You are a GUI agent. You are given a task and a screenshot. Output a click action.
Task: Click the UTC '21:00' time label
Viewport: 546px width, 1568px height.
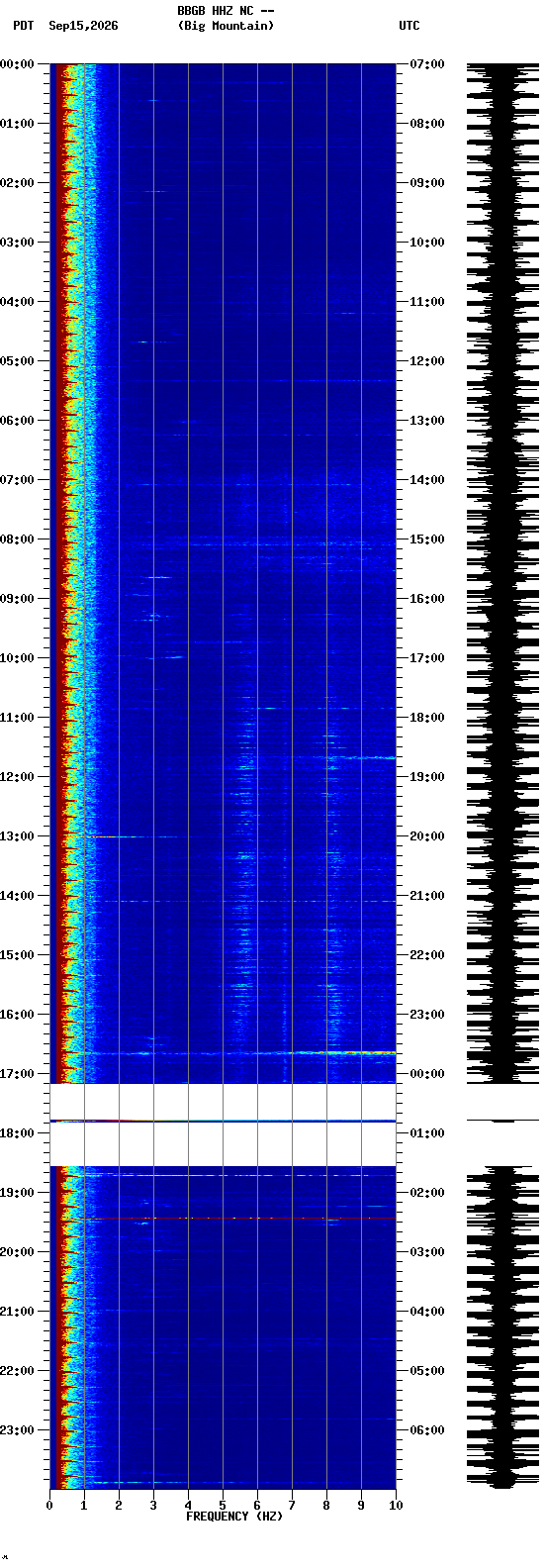point(426,896)
